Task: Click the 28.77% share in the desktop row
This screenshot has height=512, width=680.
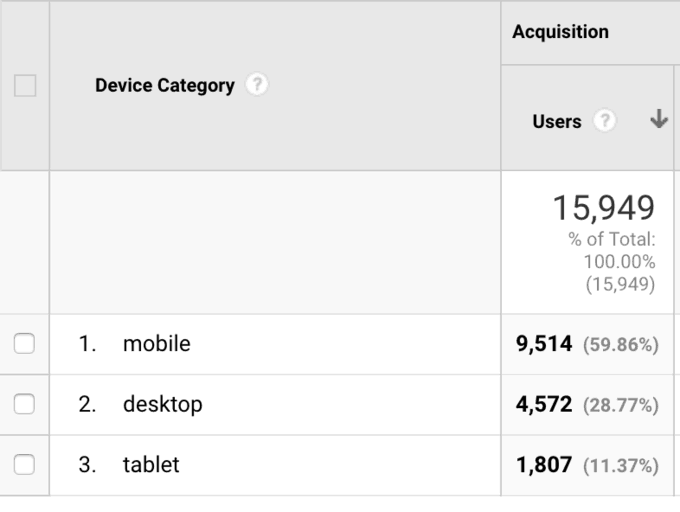Action: tap(621, 405)
